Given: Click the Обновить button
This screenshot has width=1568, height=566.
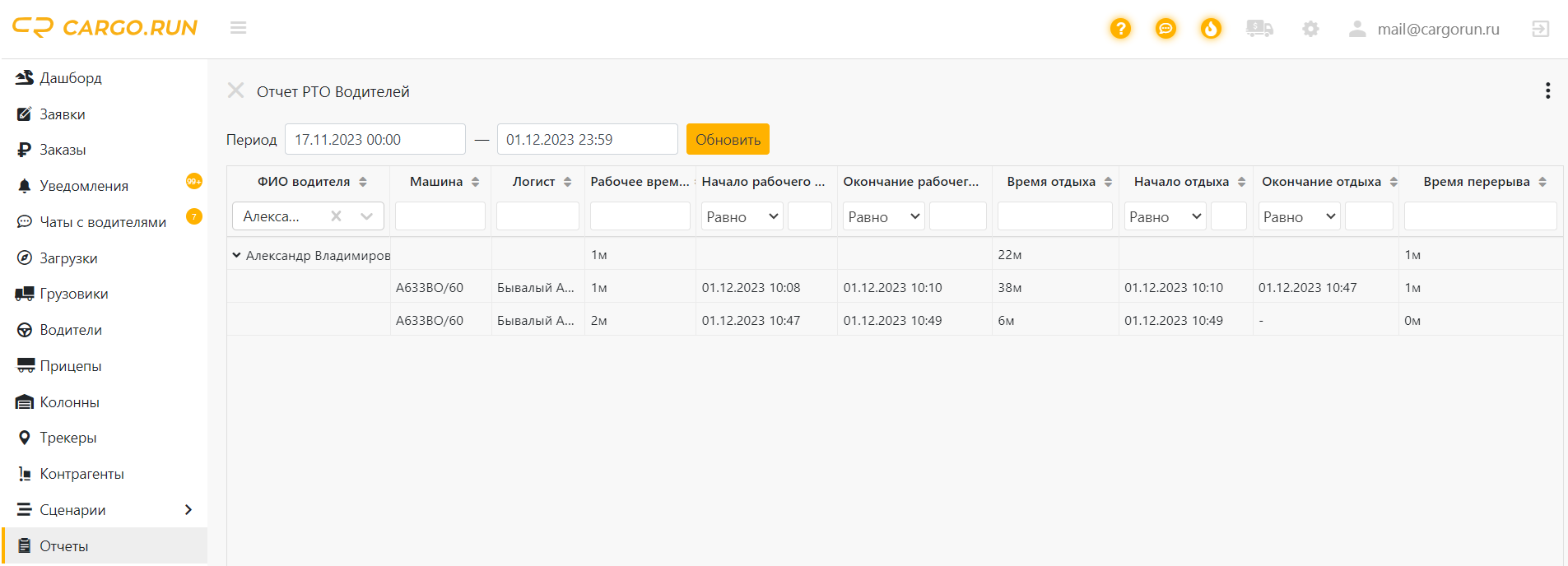Looking at the screenshot, I should (x=728, y=139).
